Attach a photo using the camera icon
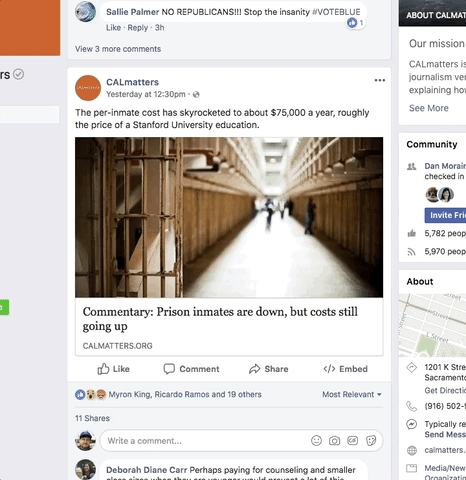The height and width of the screenshot is (480, 466). coord(334,441)
